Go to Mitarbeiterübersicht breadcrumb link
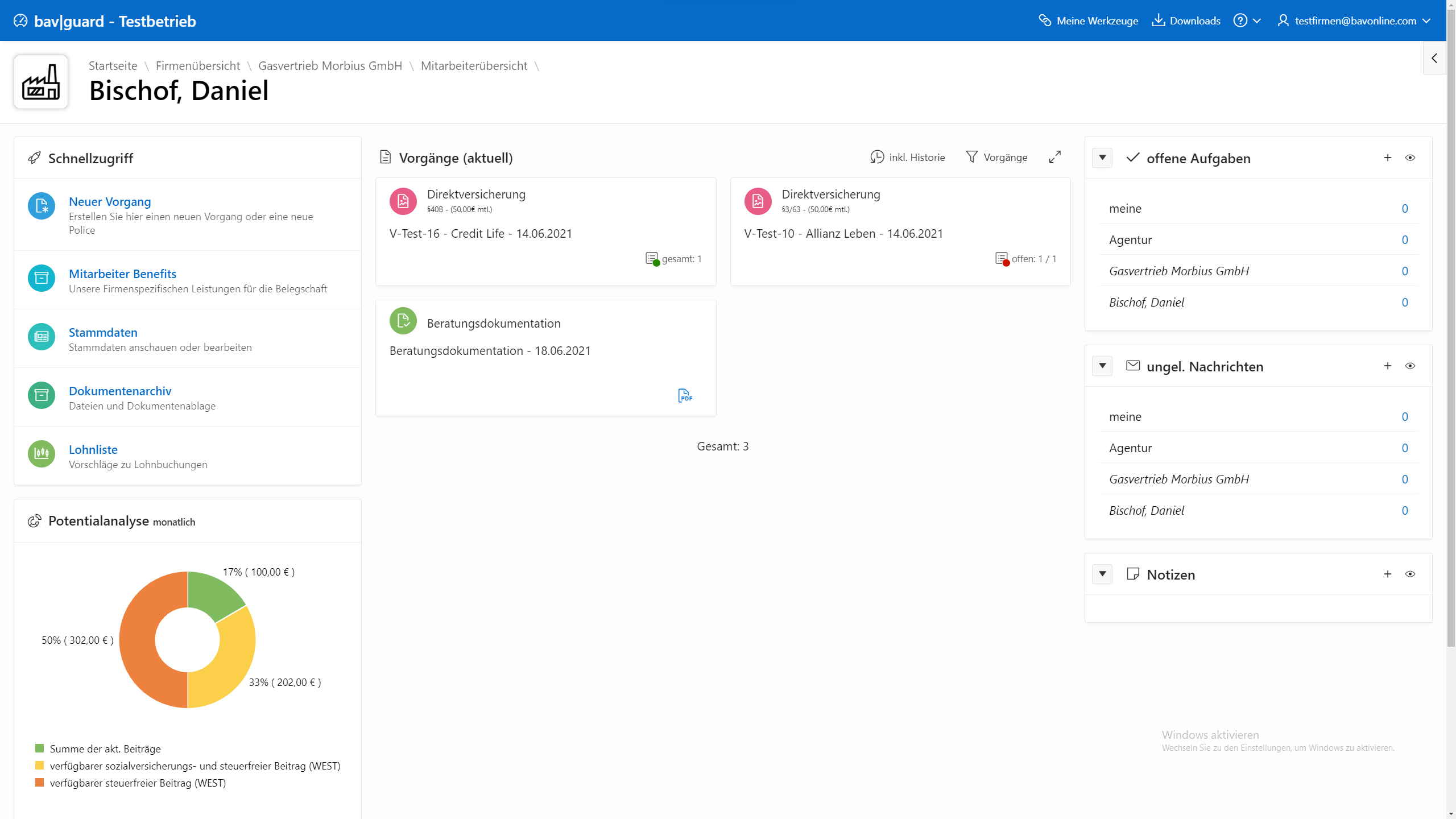Screen dimensions: 1456x819 (474, 66)
